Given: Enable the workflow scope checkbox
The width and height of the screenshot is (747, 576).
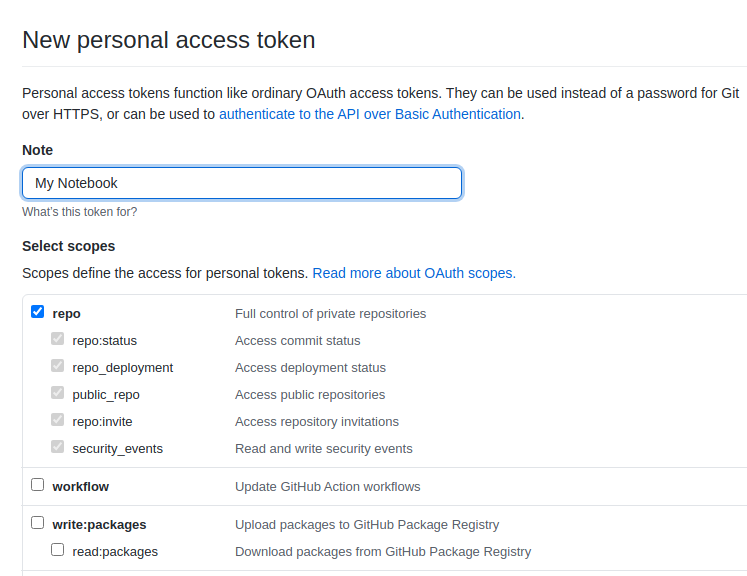Looking at the screenshot, I should tap(38, 485).
